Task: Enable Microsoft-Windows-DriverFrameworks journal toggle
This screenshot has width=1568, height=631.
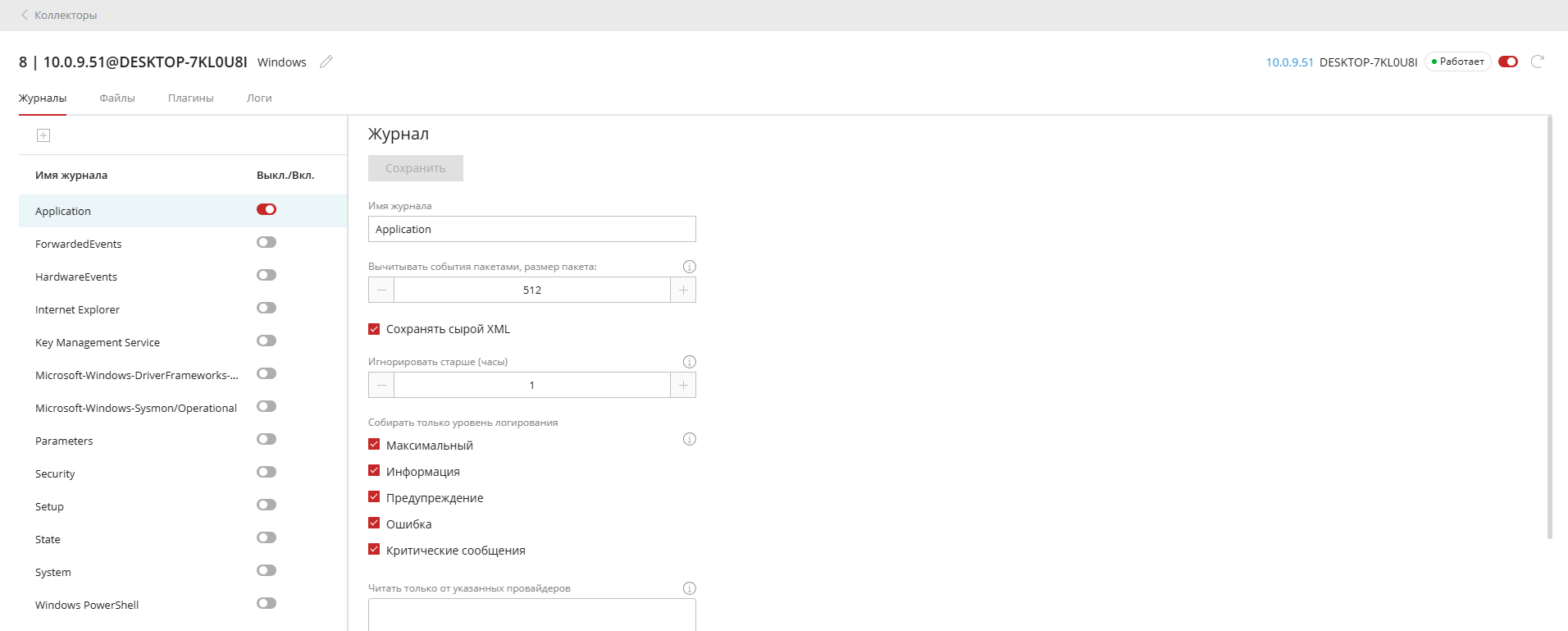Action: (267, 373)
